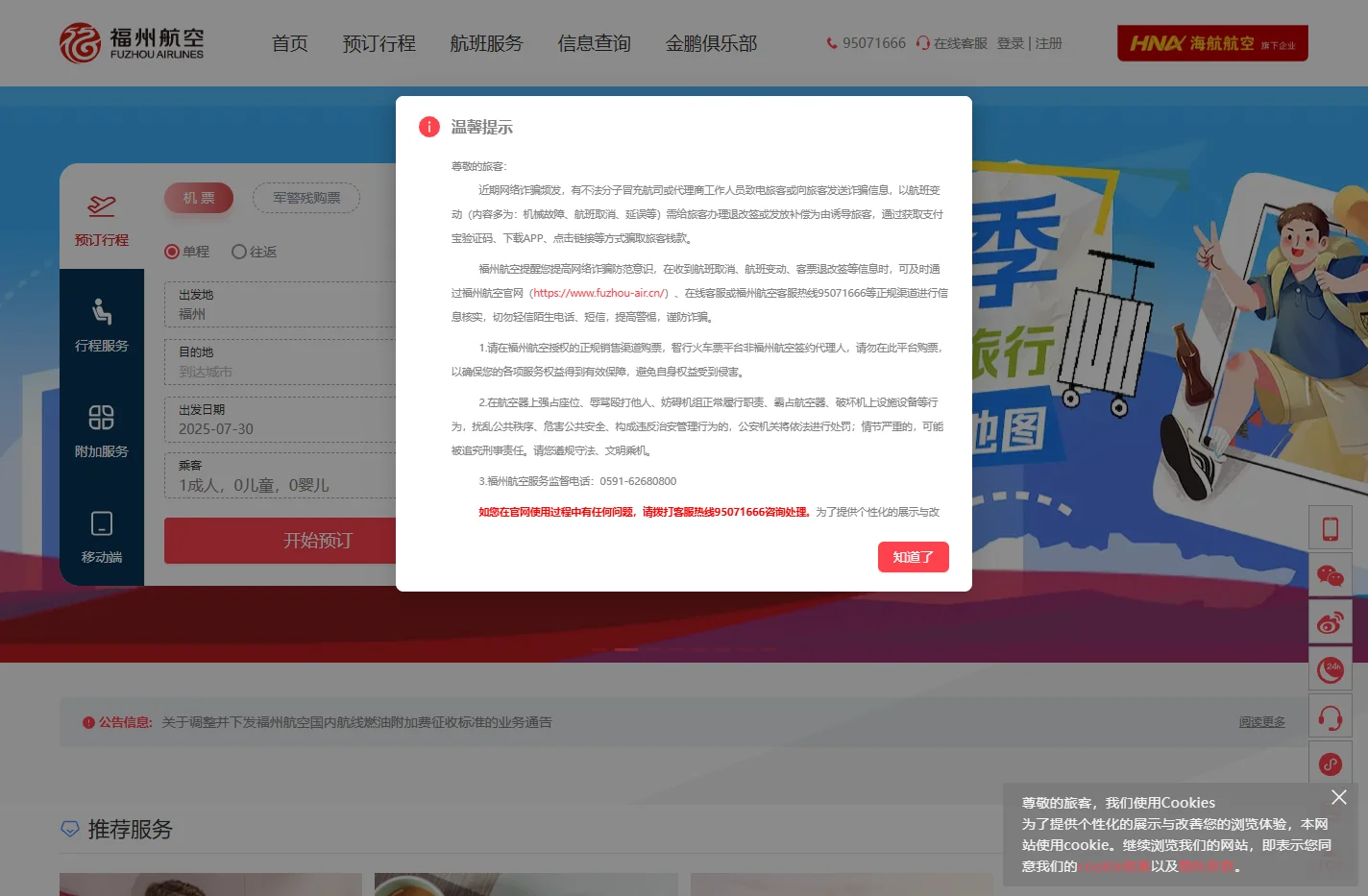Click the headset customer service floating icon
Image resolution: width=1368 pixels, height=896 pixels.
point(1331,716)
